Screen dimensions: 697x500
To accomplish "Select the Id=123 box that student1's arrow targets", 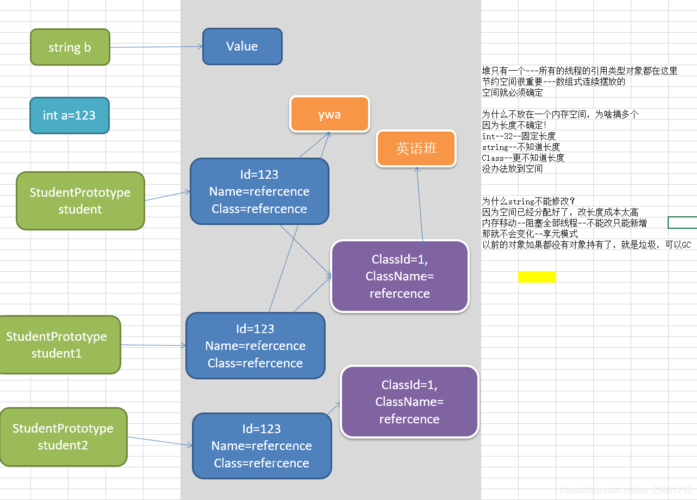I will click(255, 346).
